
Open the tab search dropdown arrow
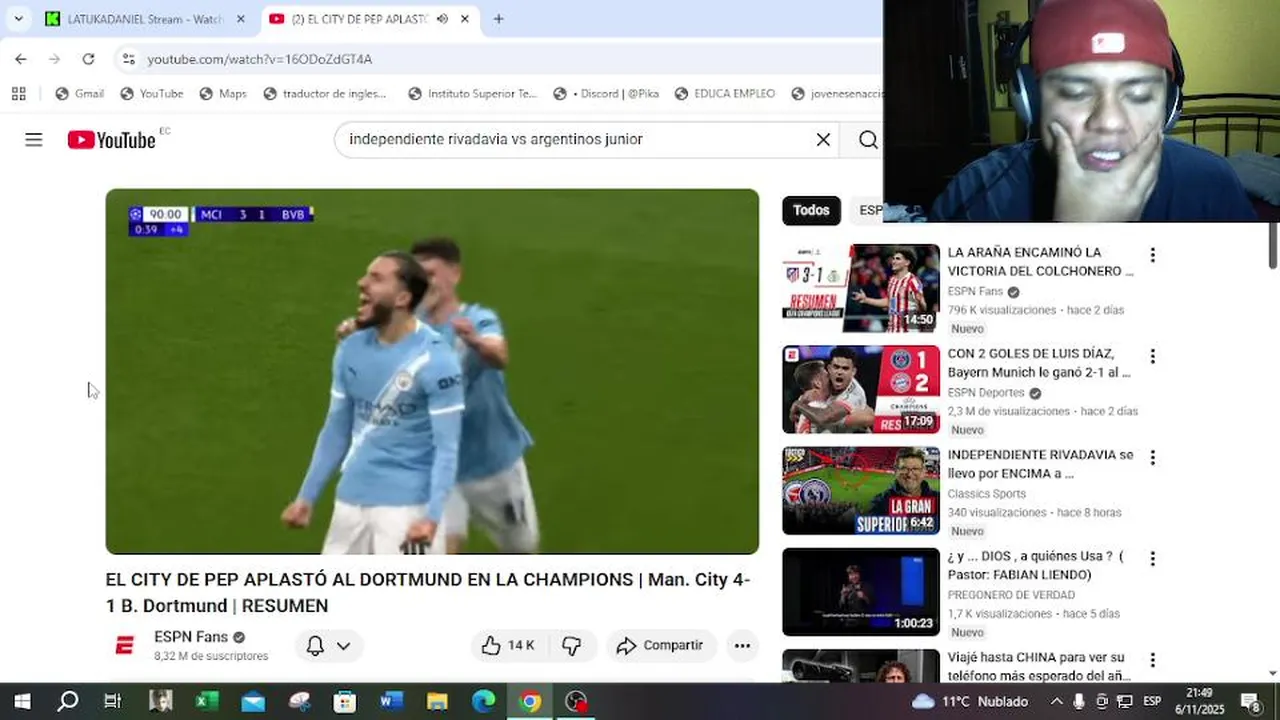18,19
